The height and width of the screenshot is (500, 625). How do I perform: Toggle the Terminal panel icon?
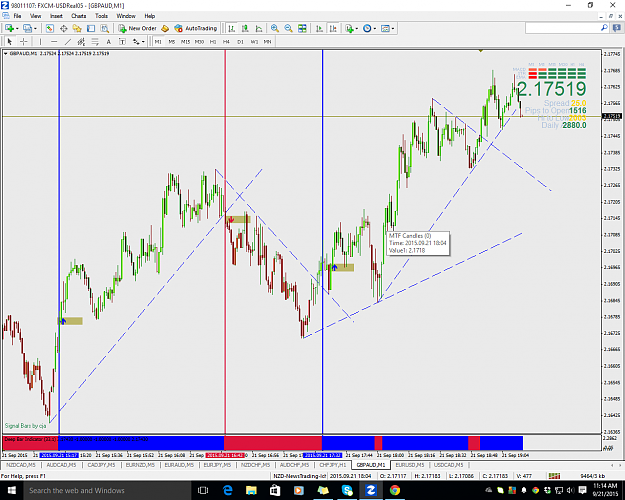tap(91, 28)
